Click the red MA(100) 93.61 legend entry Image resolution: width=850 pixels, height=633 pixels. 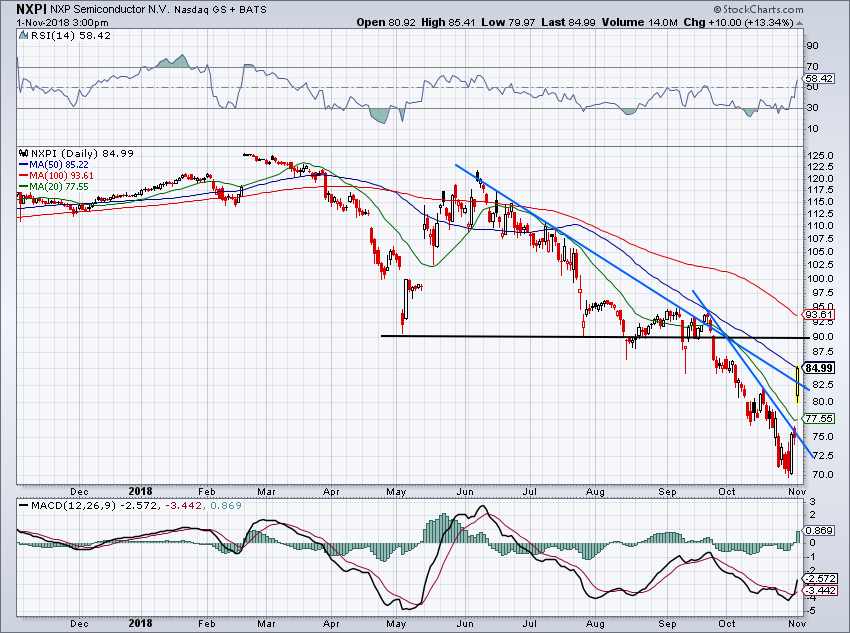(x=61, y=175)
